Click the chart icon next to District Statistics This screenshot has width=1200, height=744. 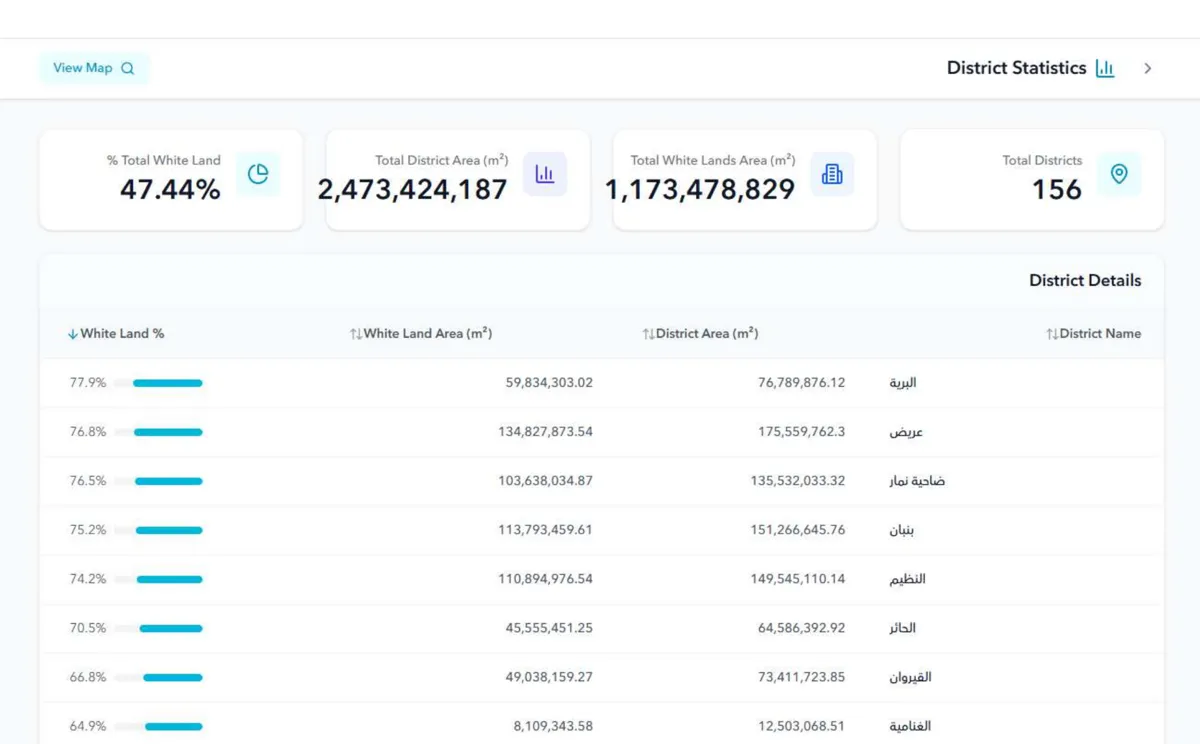(1105, 68)
